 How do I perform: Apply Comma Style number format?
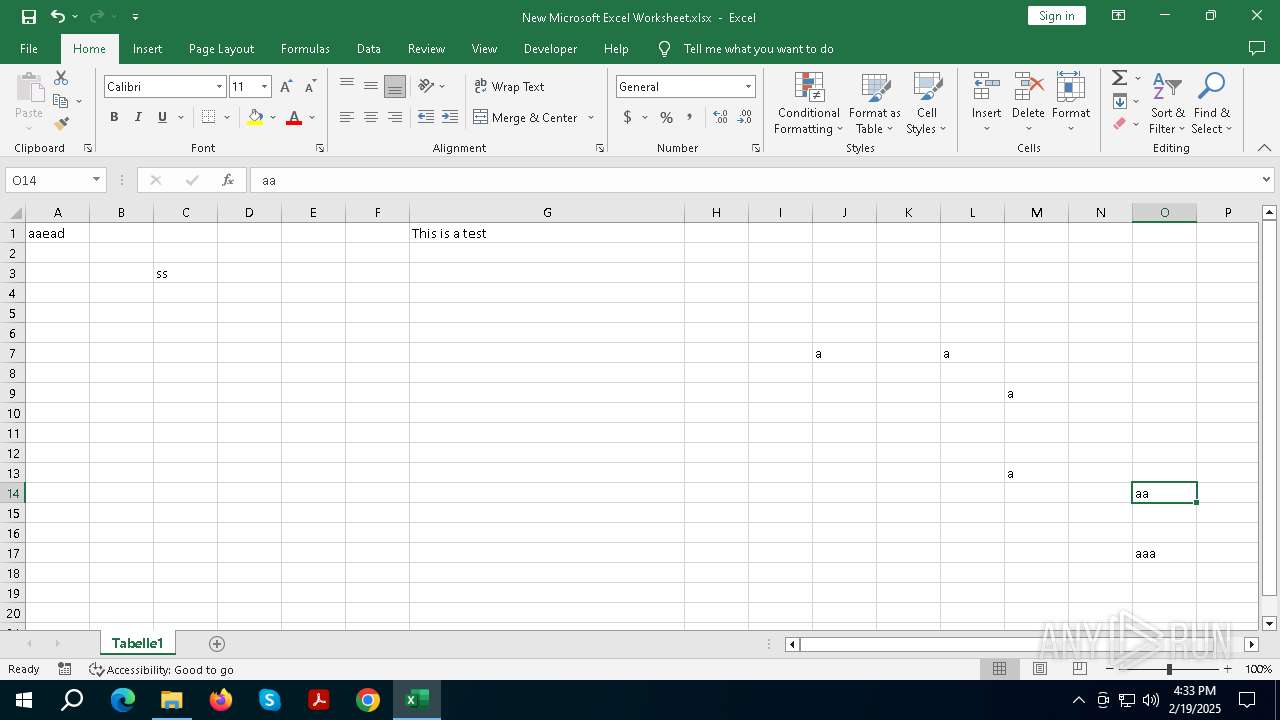pyautogui.click(x=690, y=117)
